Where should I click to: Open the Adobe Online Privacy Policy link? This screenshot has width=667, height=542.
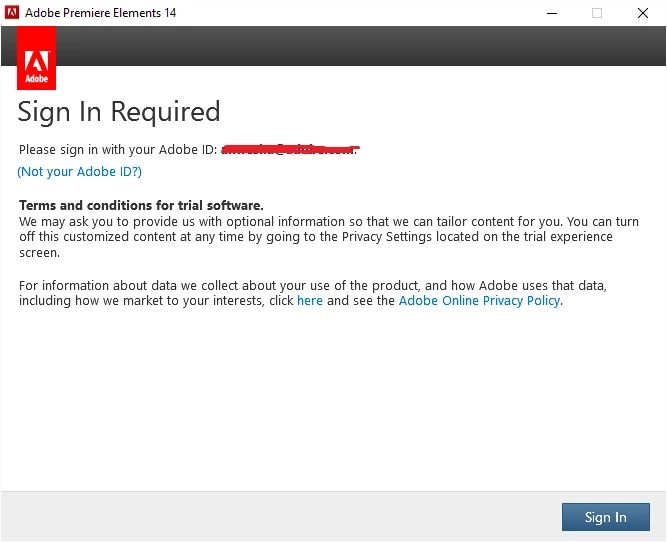[x=479, y=300]
